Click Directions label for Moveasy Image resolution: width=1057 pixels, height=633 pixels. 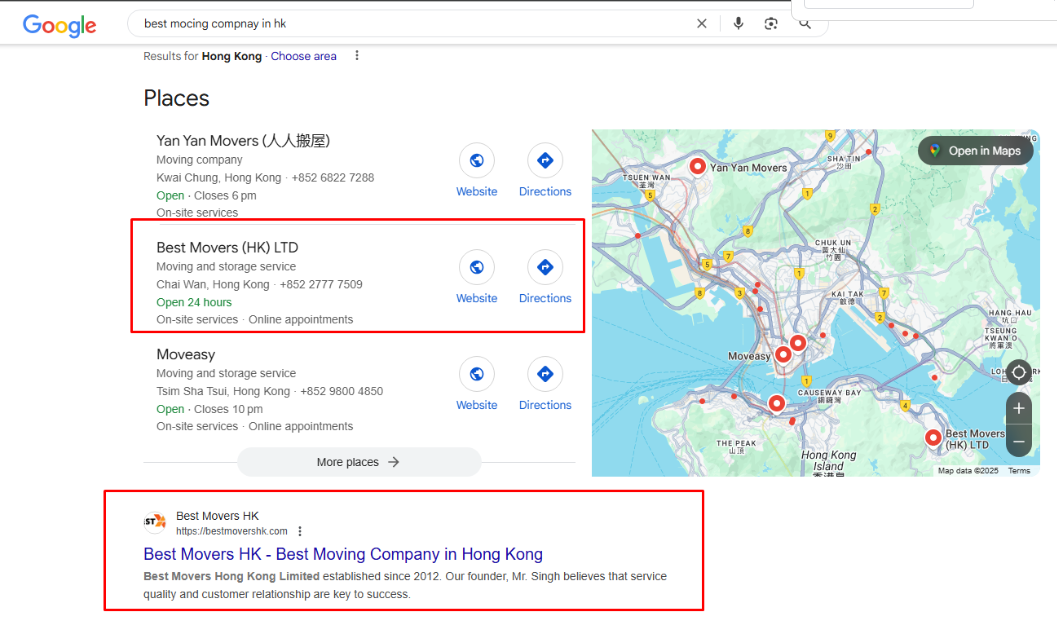pos(545,405)
